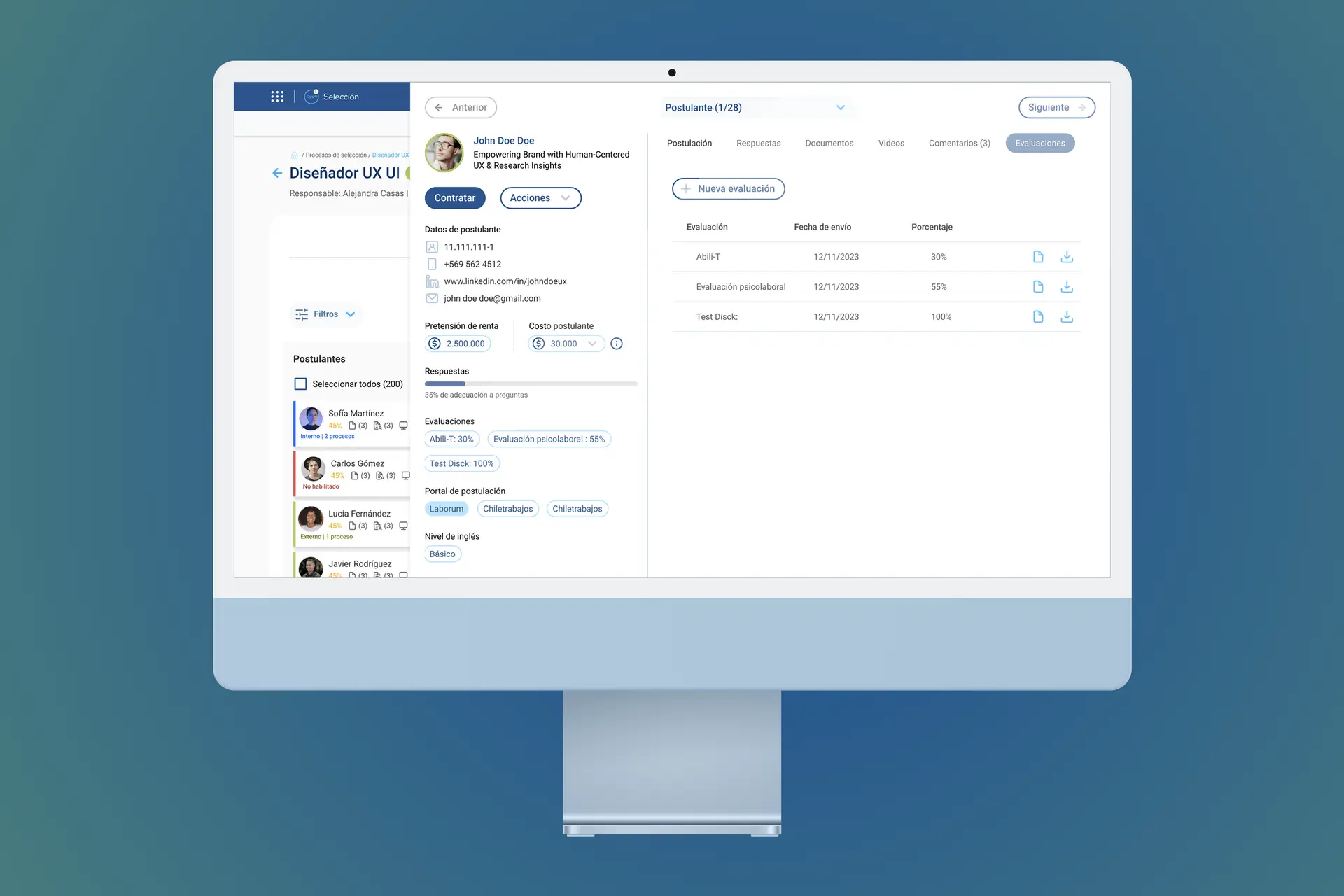Image resolution: width=1344 pixels, height=896 pixels.
Task: Switch to the Documentos tab
Action: pyautogui.click(x=829, y=143)
